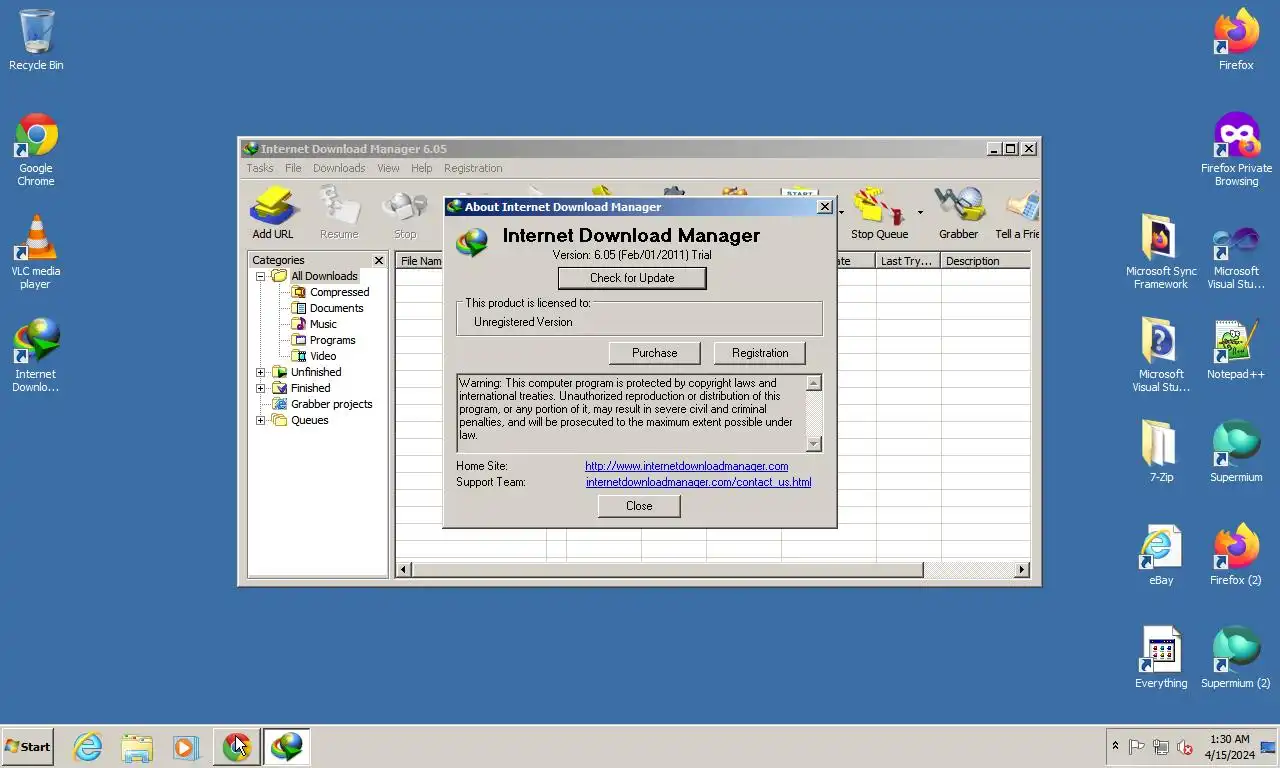Click the Stop Queue toolbar icon
This screenshot has height=768, width=1280.
(879, 214)
